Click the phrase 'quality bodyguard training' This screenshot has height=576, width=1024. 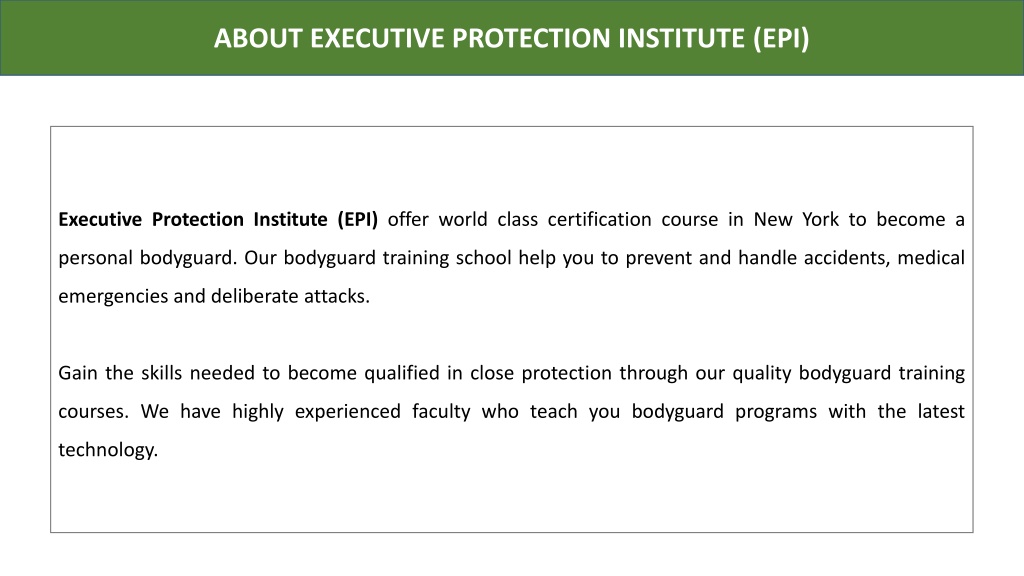848,373
